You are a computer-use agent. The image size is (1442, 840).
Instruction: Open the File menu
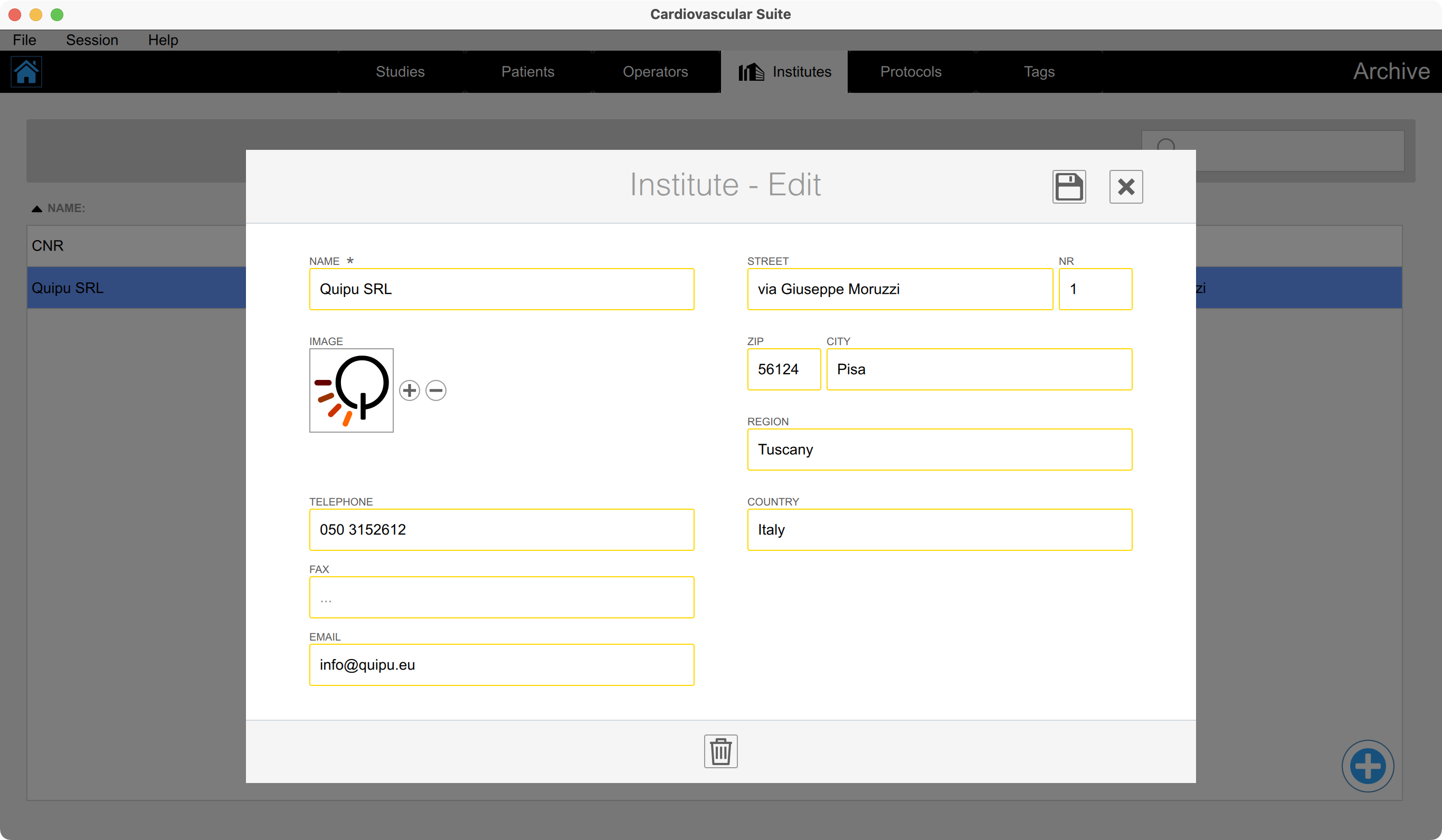tap(25, 40)
